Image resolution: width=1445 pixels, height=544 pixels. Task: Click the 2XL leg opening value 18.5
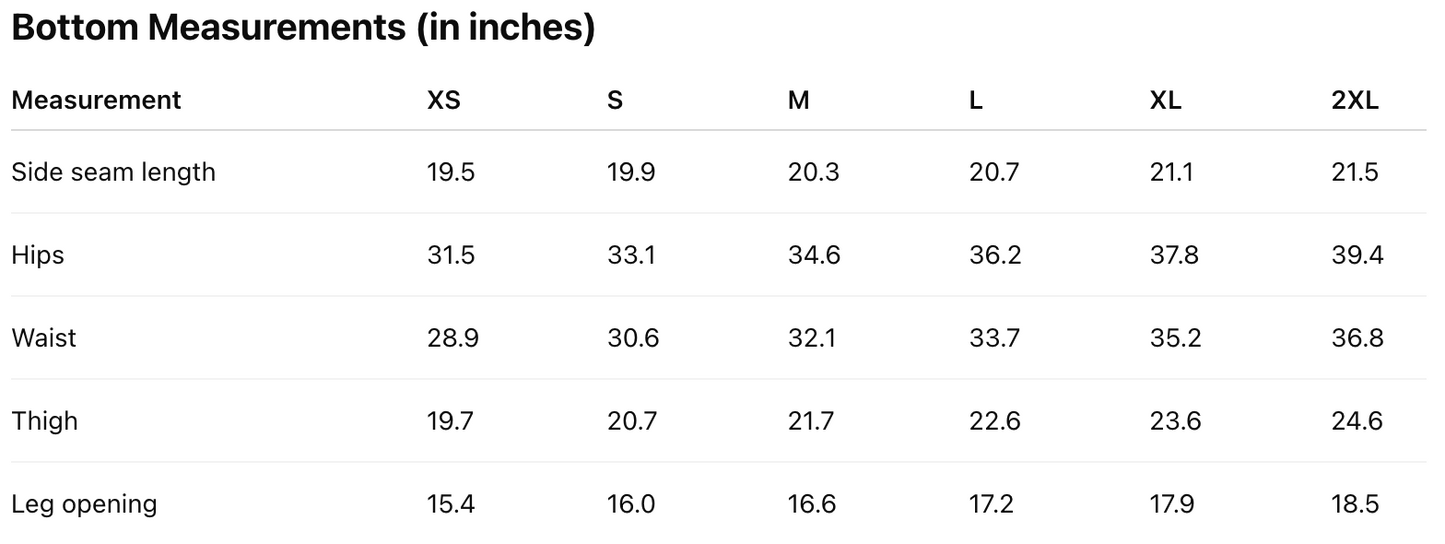(1355, 504)
